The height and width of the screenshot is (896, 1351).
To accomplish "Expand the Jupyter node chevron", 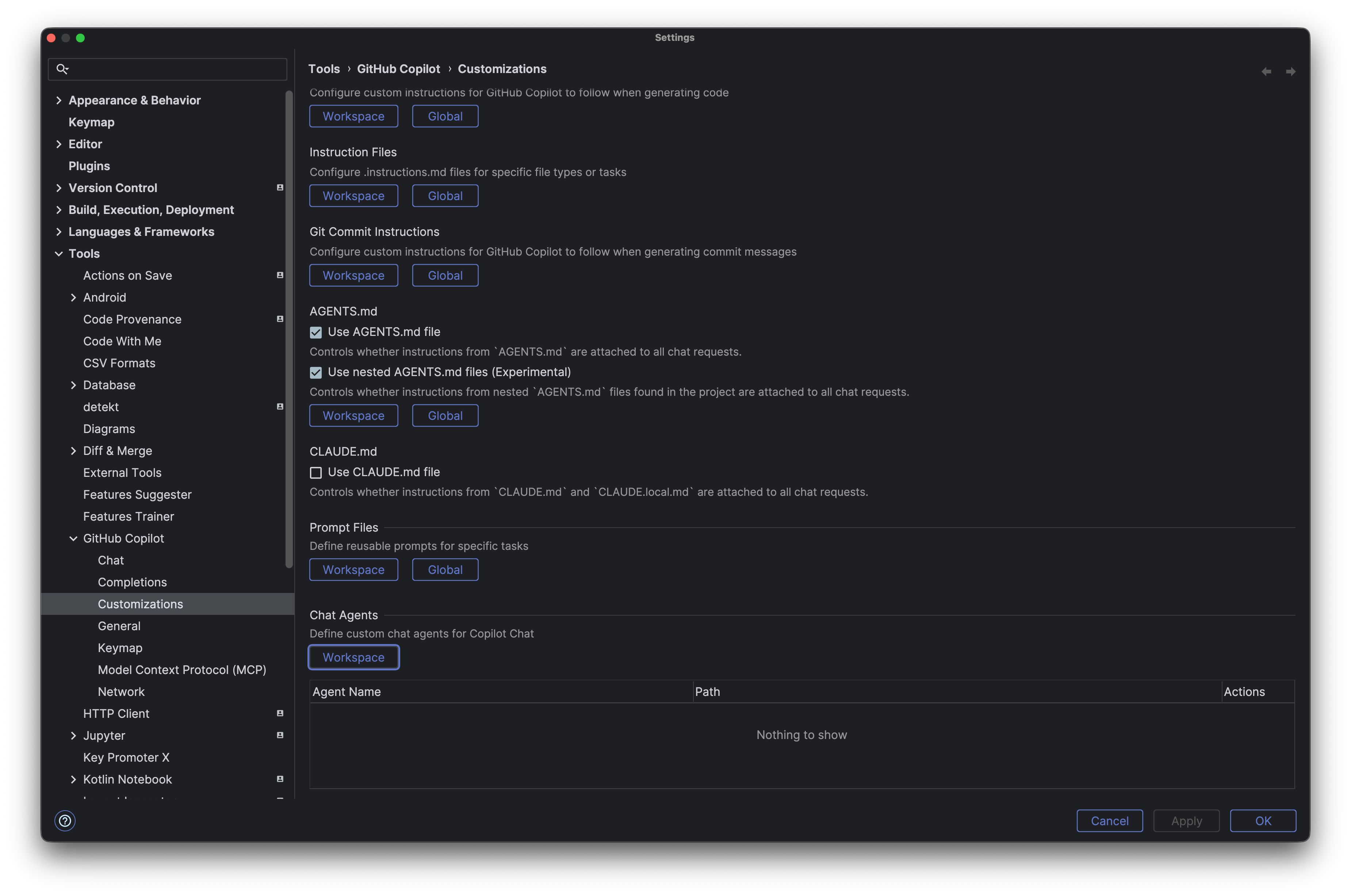I will pos(73,735).
